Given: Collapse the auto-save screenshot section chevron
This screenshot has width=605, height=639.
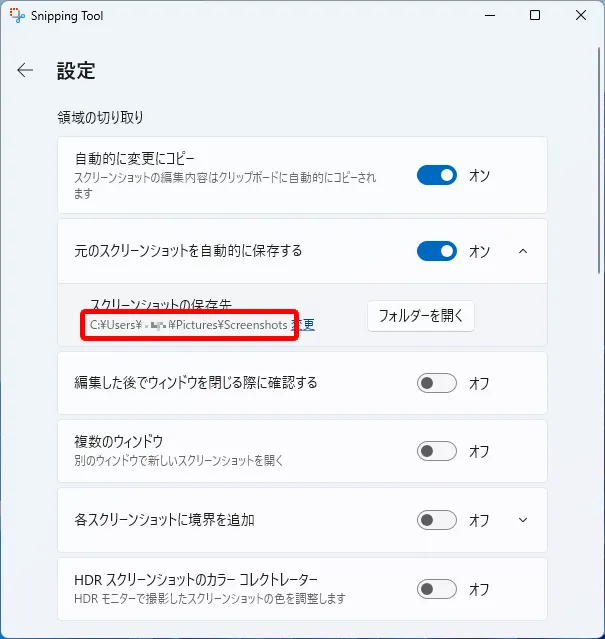Looking at the screenshot, I should (523, 251).
